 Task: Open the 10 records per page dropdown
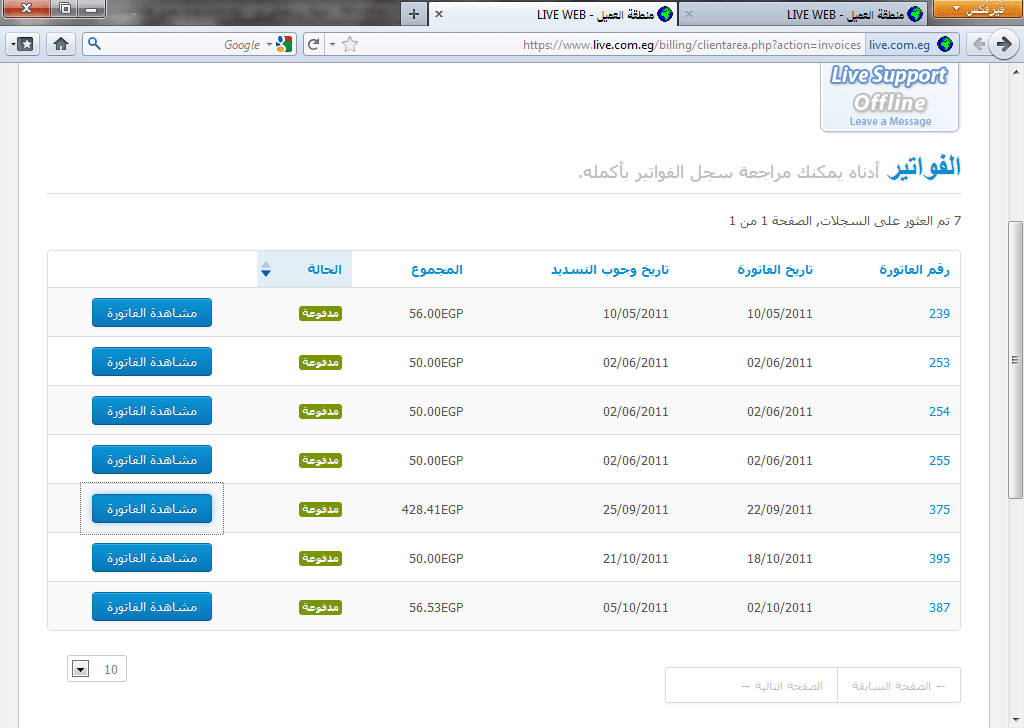tap(82, 669)
